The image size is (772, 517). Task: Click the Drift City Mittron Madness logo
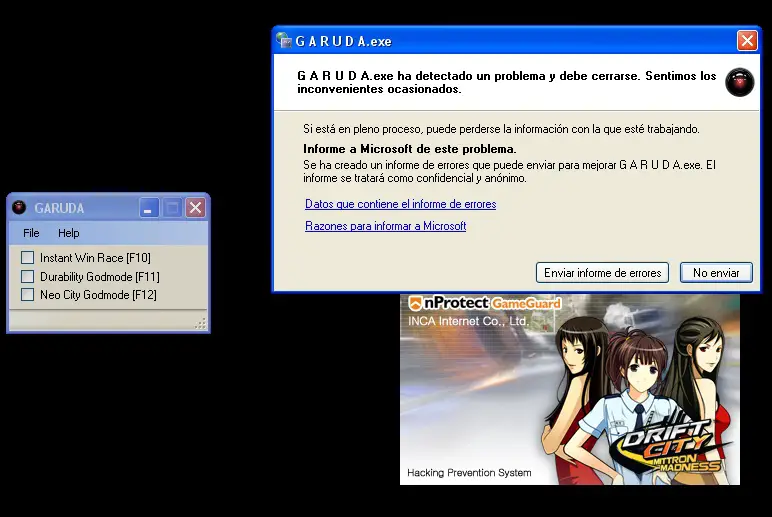pyautogui.click(x=672, y=446)
